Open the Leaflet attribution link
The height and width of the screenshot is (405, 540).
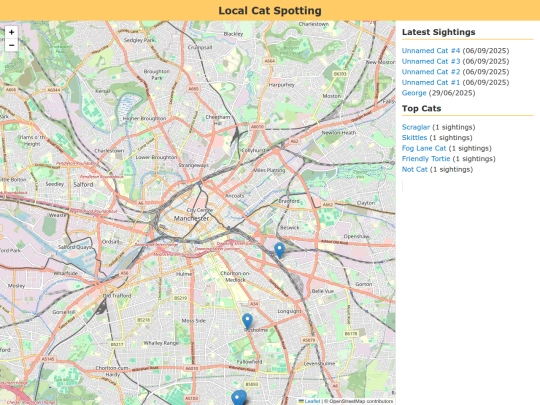(309, 401)
